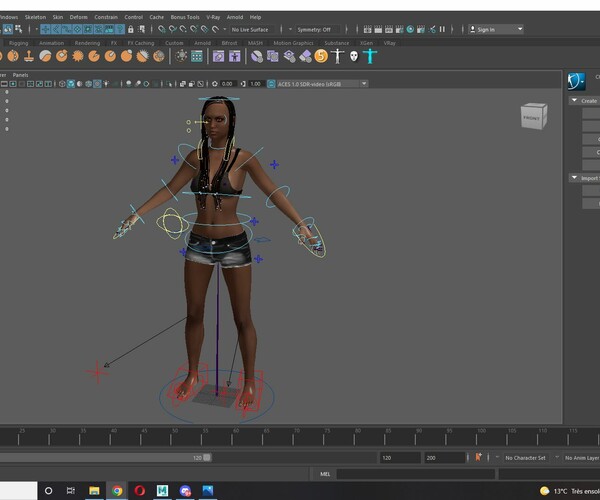Click the orange spiky-ball sculpt shelf icon
Image resolution: width=600 pixels, height=500 pixels.
tap(78, 56)
